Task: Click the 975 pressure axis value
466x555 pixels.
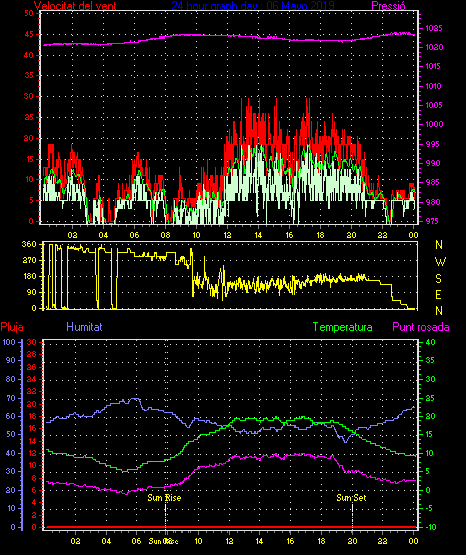Action: (432, 221)
